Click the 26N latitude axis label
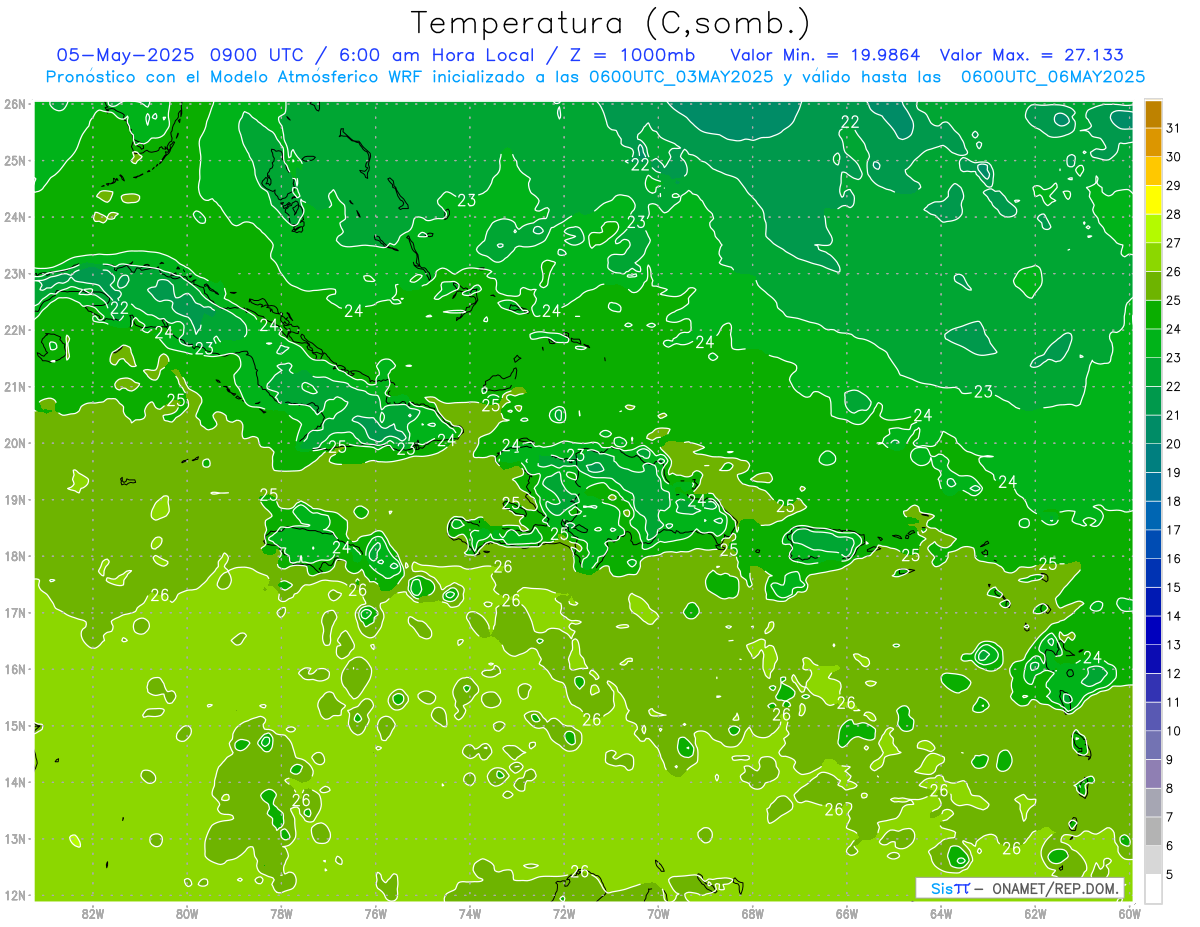This screenshot has height=927, width=1200. click(x=15, y=104)
